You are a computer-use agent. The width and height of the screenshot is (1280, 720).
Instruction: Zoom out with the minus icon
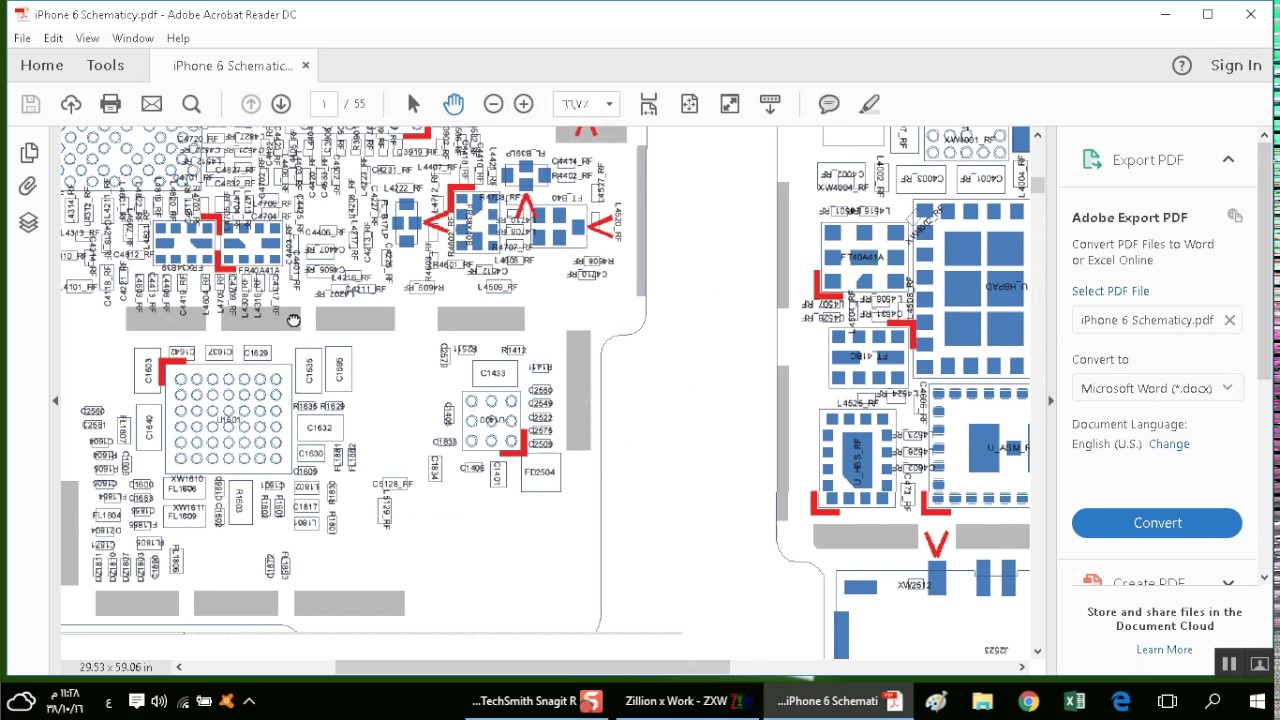pos(493,104)
